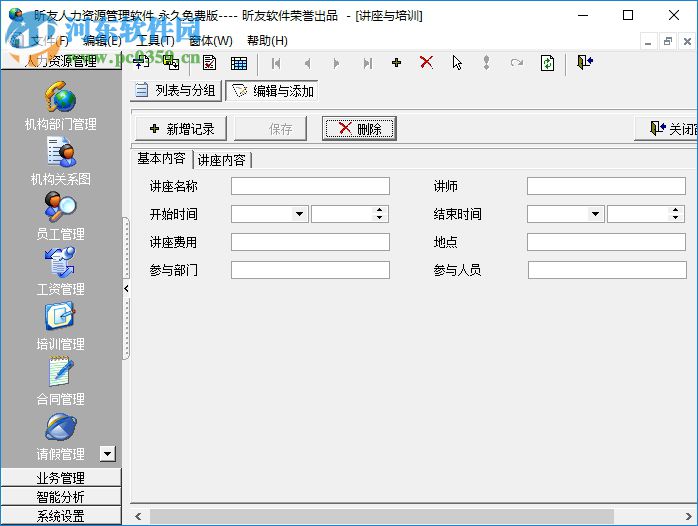Screen dimensions: 698x526
Task: Click the 地点 input field
Action: [x=606, y=242]
